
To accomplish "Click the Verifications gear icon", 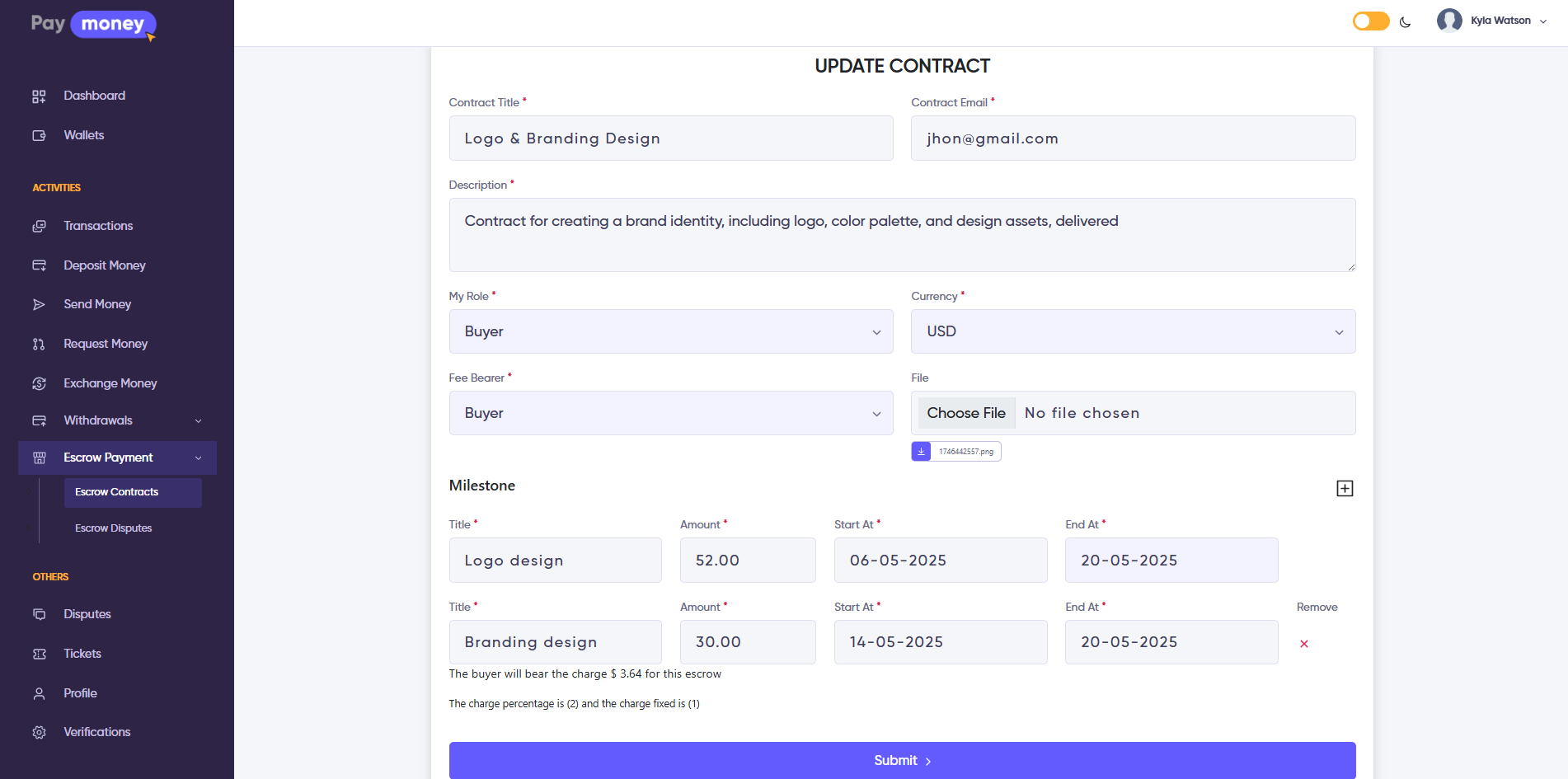I will 39,733.
